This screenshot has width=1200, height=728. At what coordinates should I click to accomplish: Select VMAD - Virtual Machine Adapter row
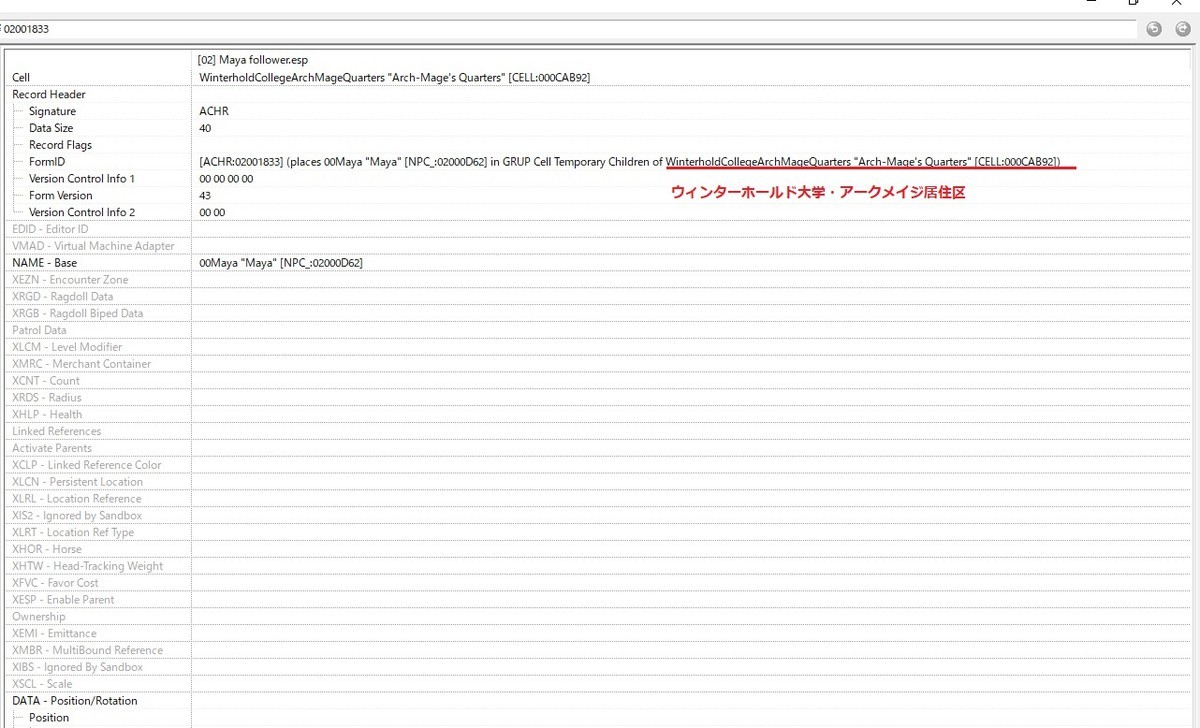93,246
